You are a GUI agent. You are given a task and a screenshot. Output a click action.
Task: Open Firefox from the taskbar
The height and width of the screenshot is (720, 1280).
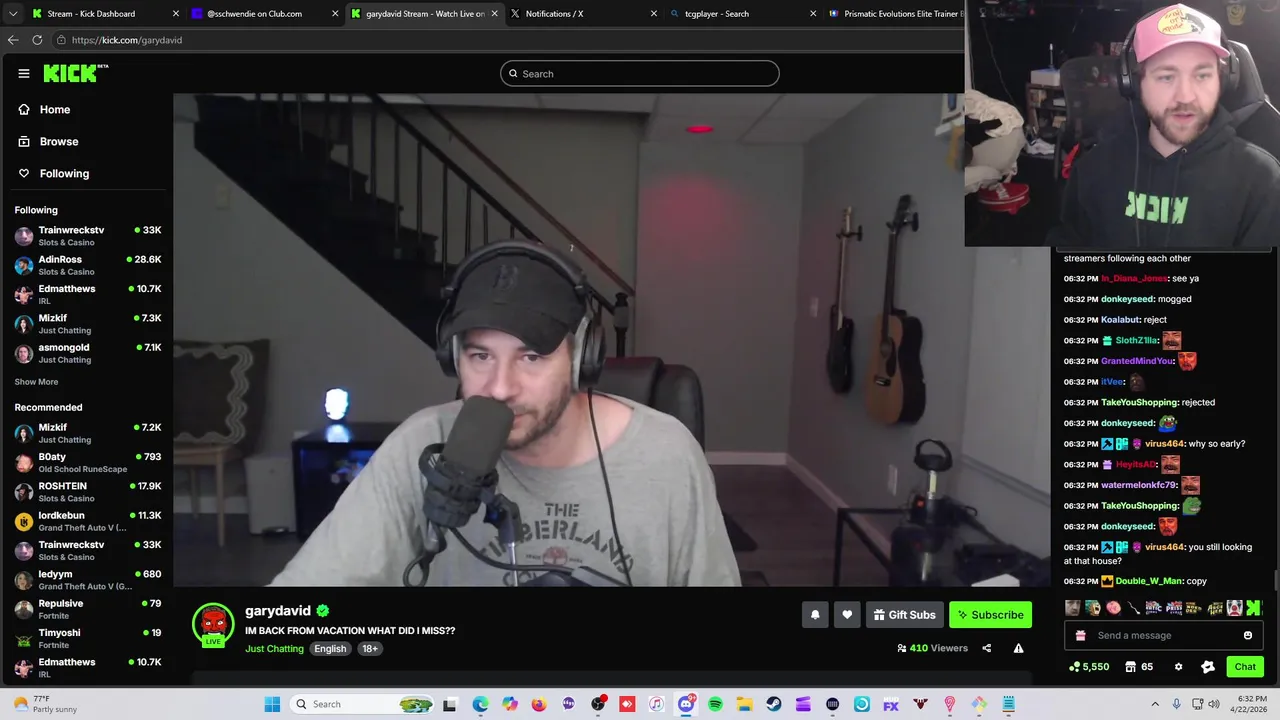click(539, 704)
